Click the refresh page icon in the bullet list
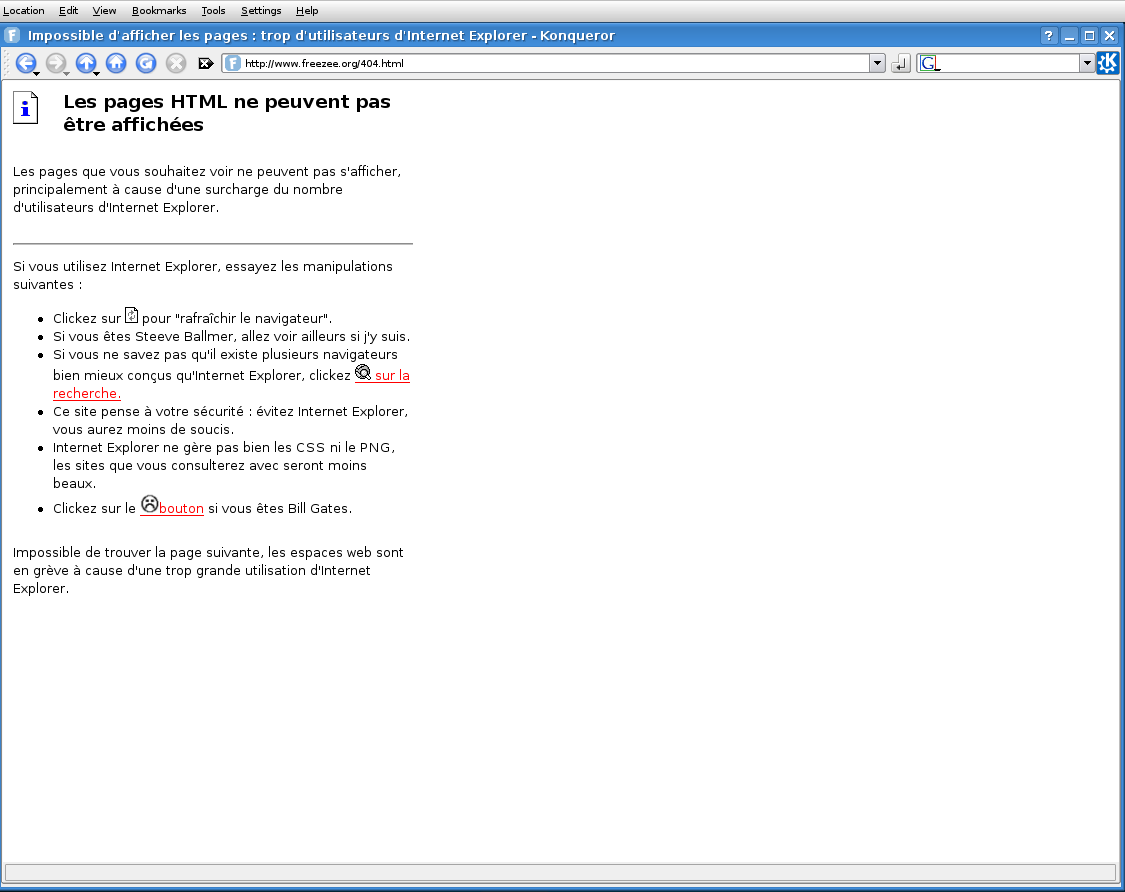This screenshot has width=1125, height=892. [x=131, y=315]
